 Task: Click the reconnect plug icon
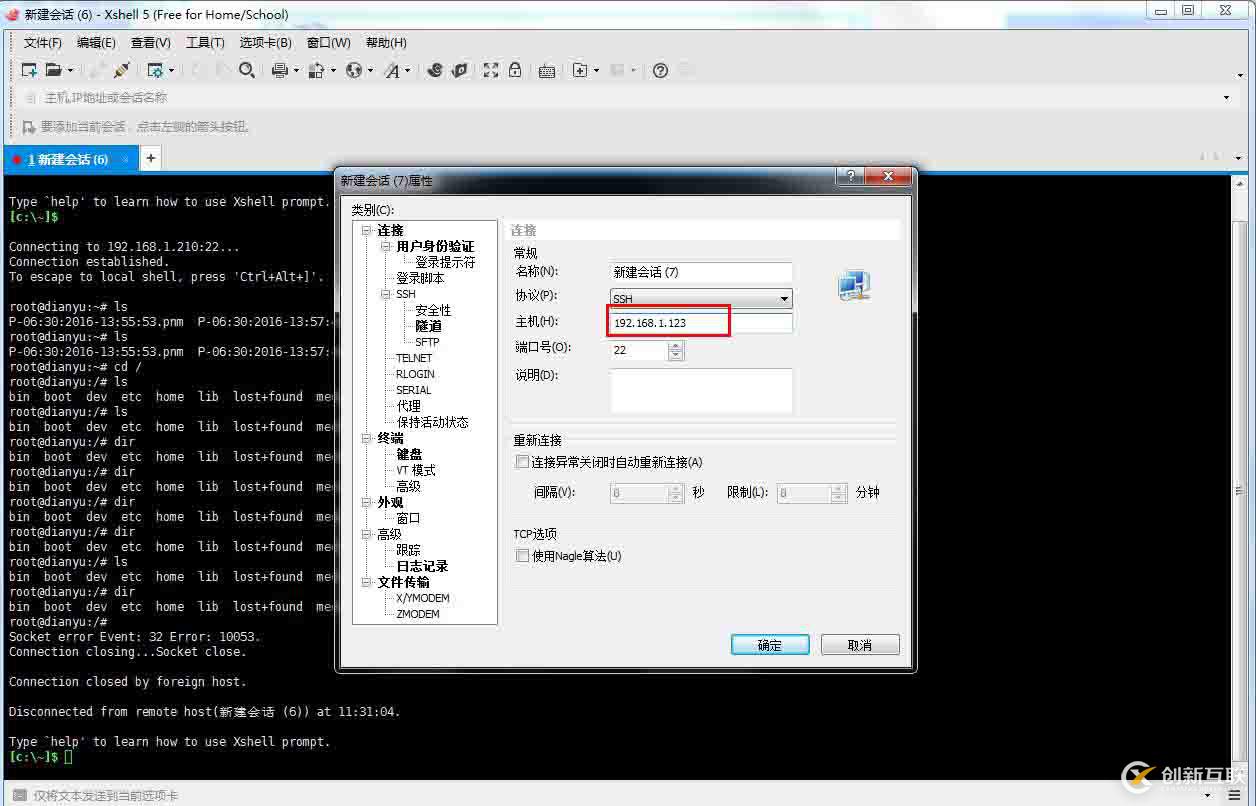(x=122, y=70)
